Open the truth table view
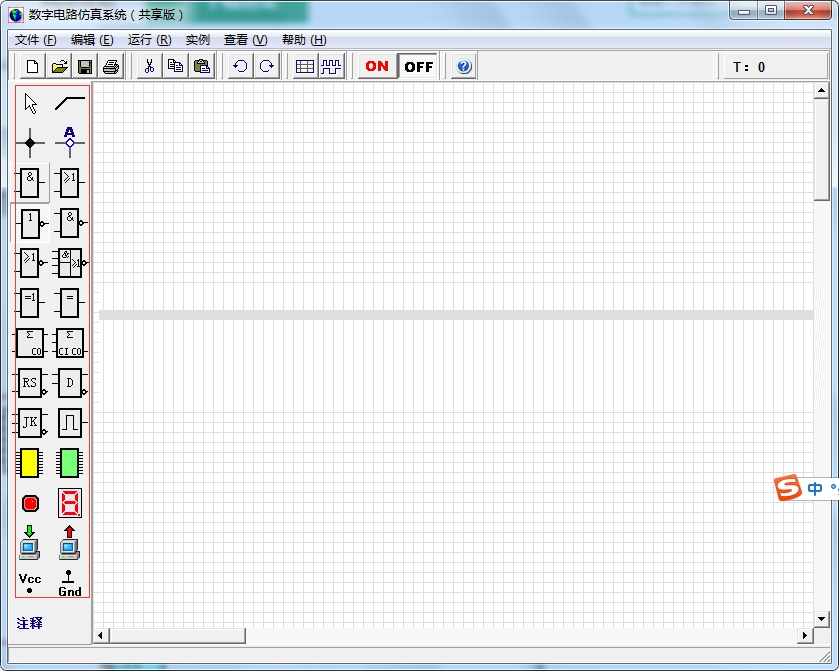The image size is (839, 671). 305,66
